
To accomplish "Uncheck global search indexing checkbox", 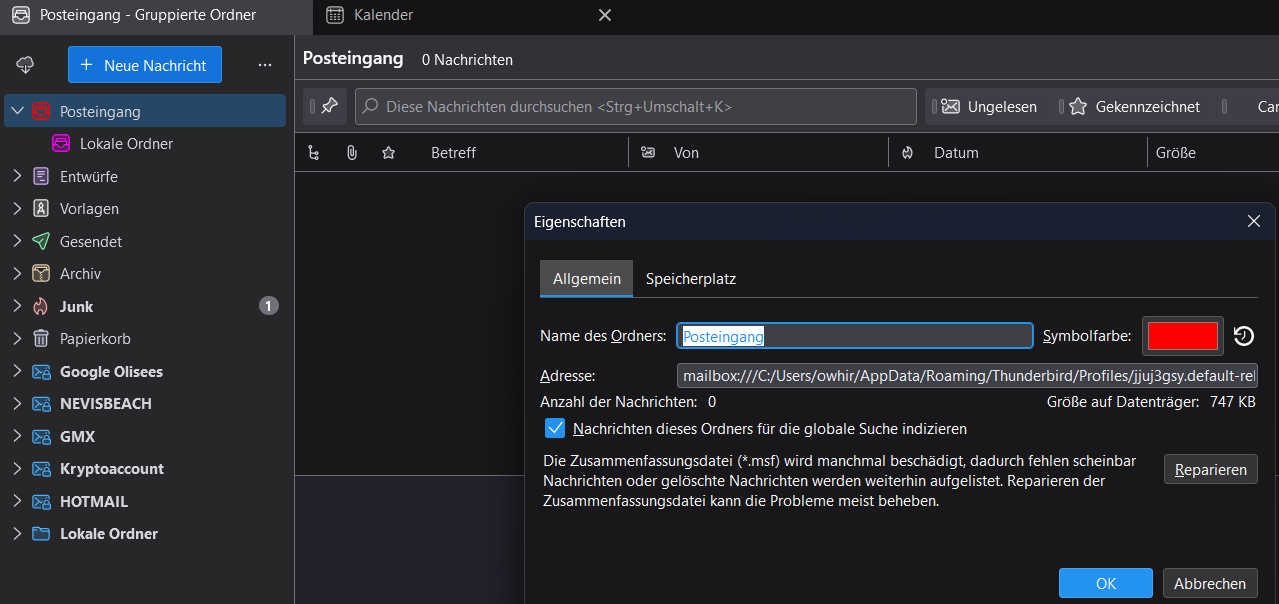I will (555, 428).
